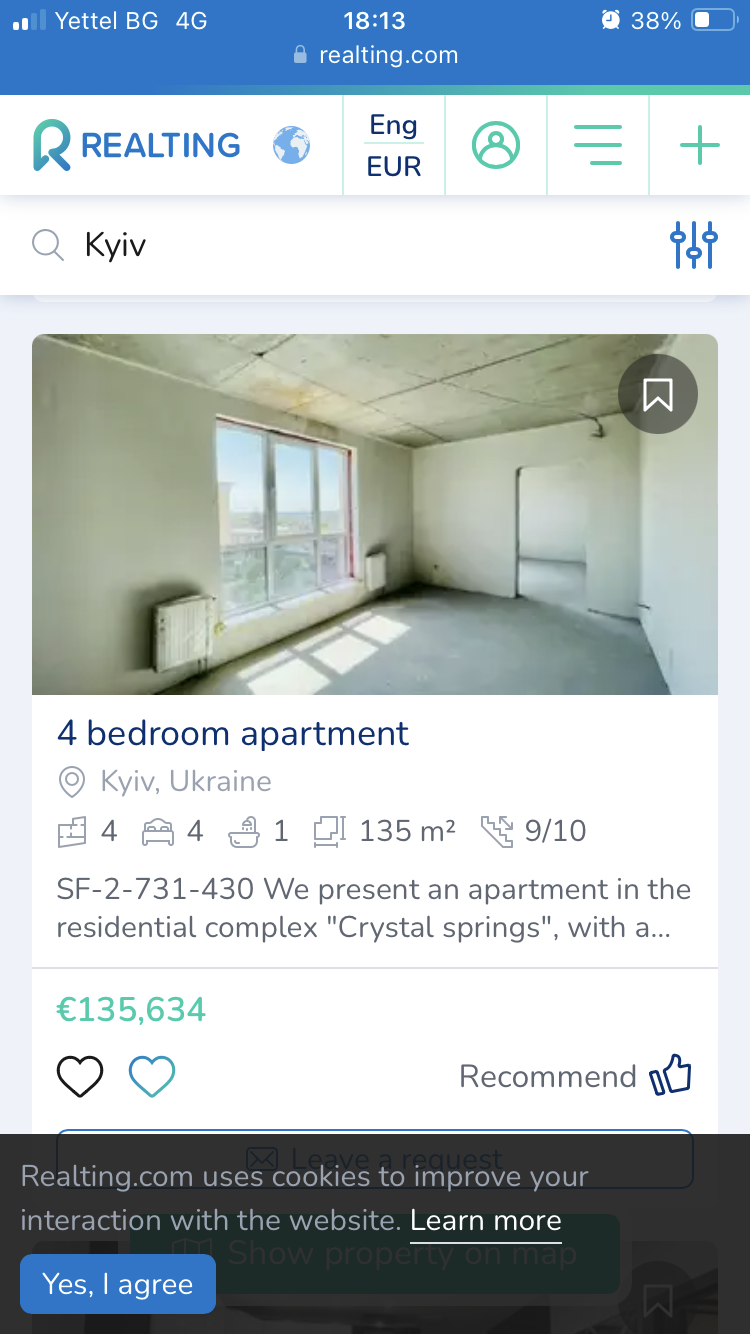View the apartment photo thumbnail
This screenshot has height=1334, width=750.
click(375, 514)
